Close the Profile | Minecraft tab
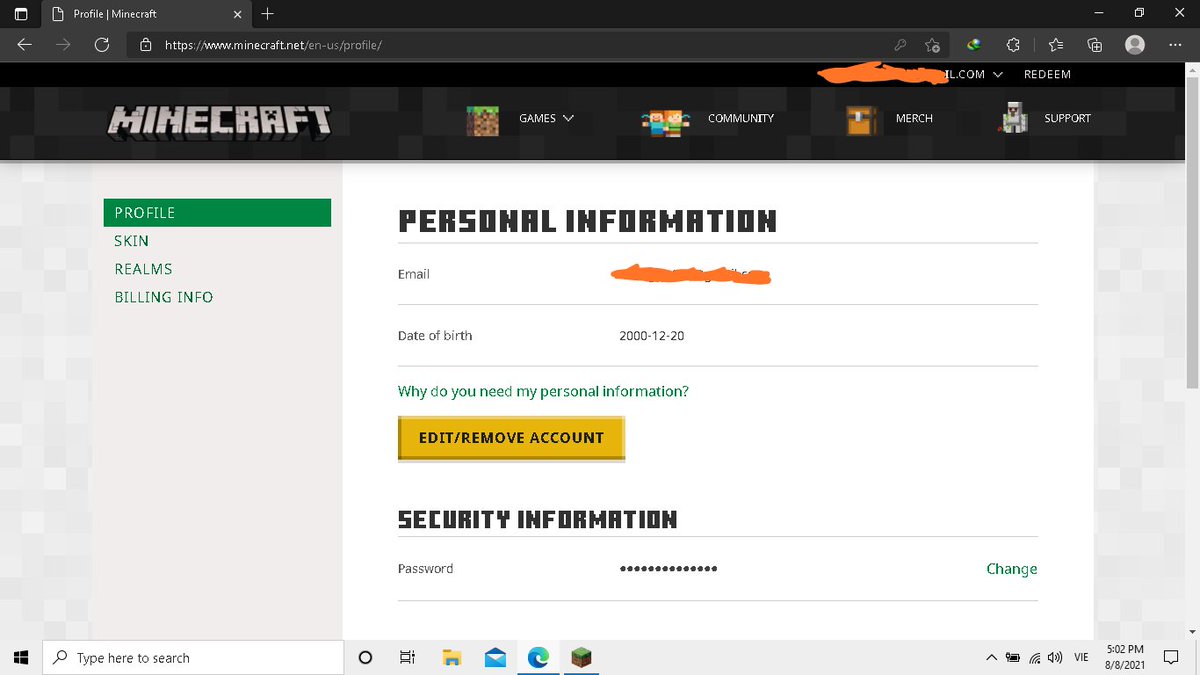This screenshot has height=675, width=1200. coord(238,14)
